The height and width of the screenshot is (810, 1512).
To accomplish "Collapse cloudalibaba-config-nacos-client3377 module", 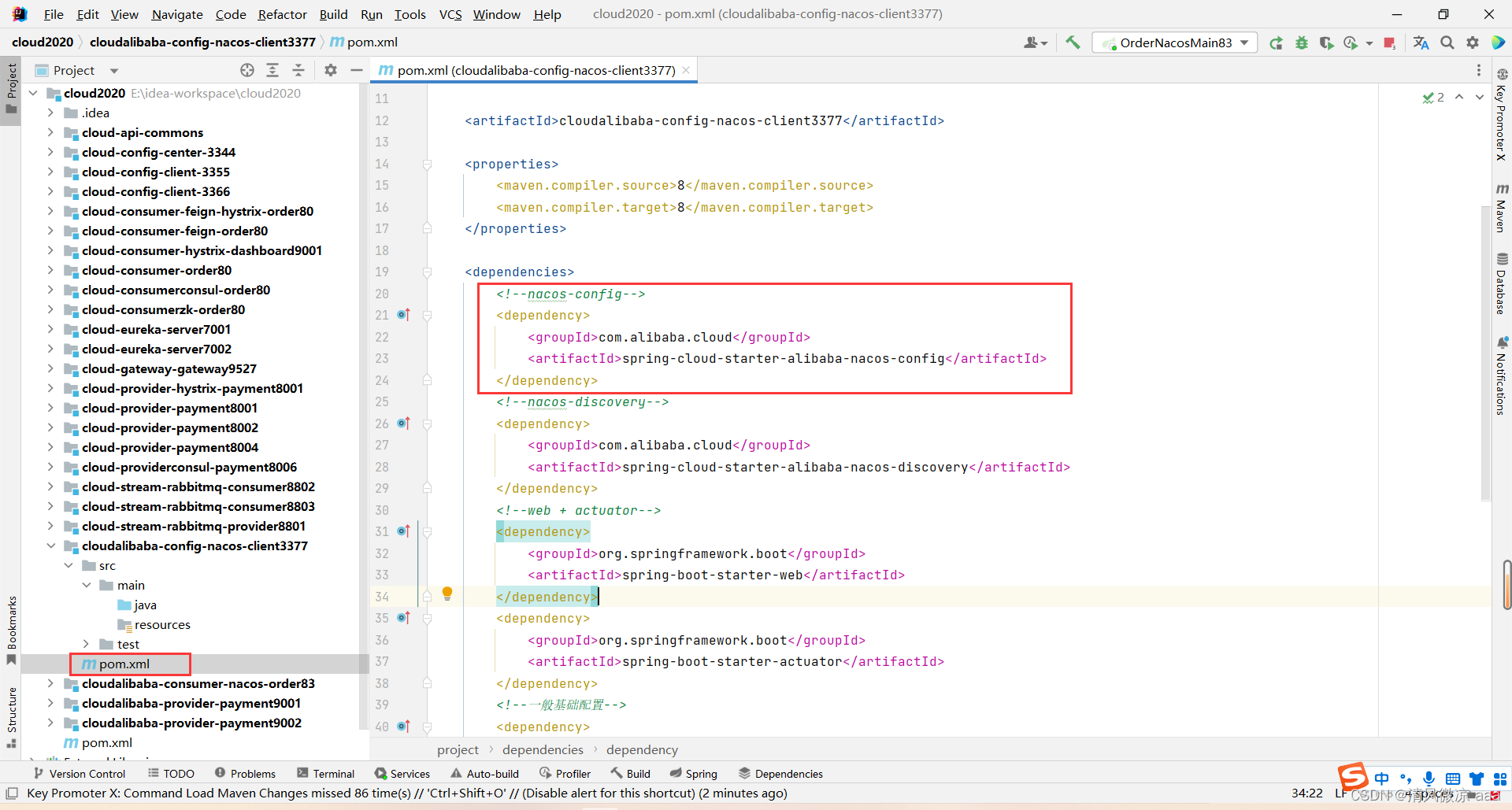I will pyautogui.click(x=50, y=546).
